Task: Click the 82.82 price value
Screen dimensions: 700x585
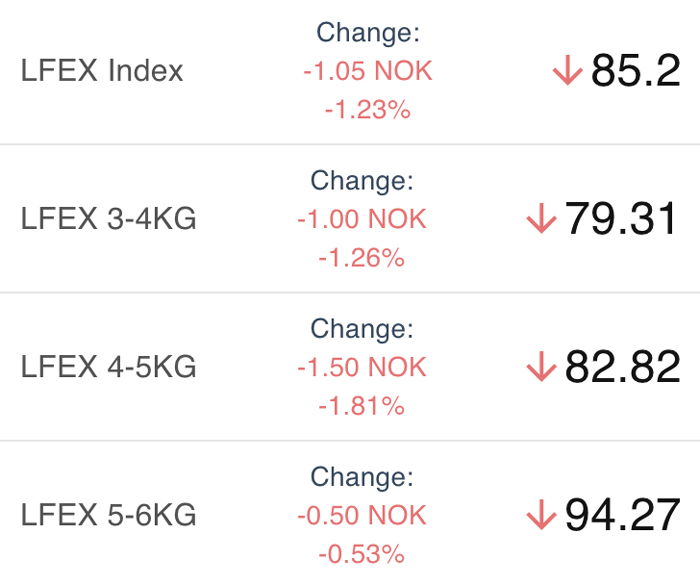Action: coord(623,367)
